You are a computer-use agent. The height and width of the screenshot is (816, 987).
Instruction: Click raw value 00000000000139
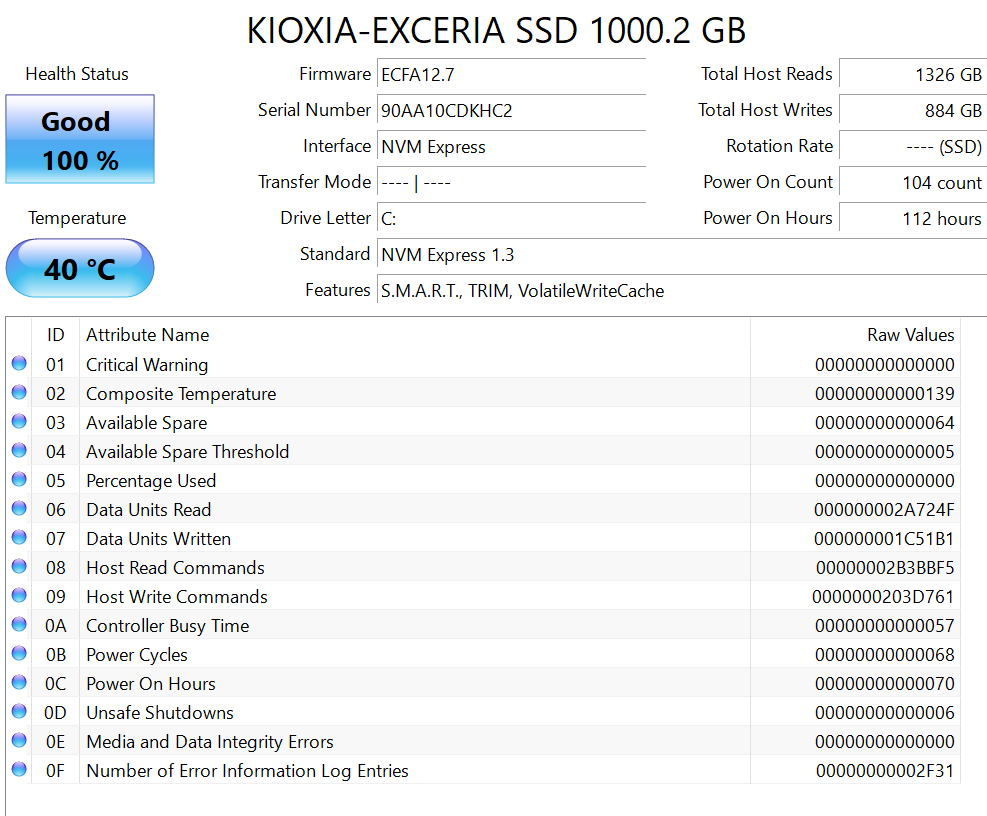[x=884, y=394]
